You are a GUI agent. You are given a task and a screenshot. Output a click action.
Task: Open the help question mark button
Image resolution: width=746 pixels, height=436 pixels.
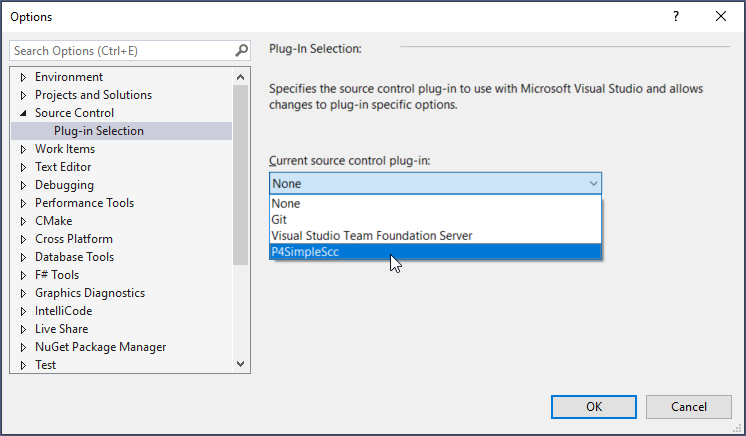pyautogui.click(x=676, y=16)
